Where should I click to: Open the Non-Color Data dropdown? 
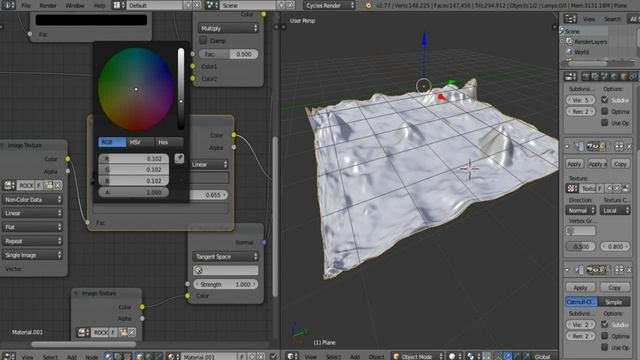(x=32, y=200)
